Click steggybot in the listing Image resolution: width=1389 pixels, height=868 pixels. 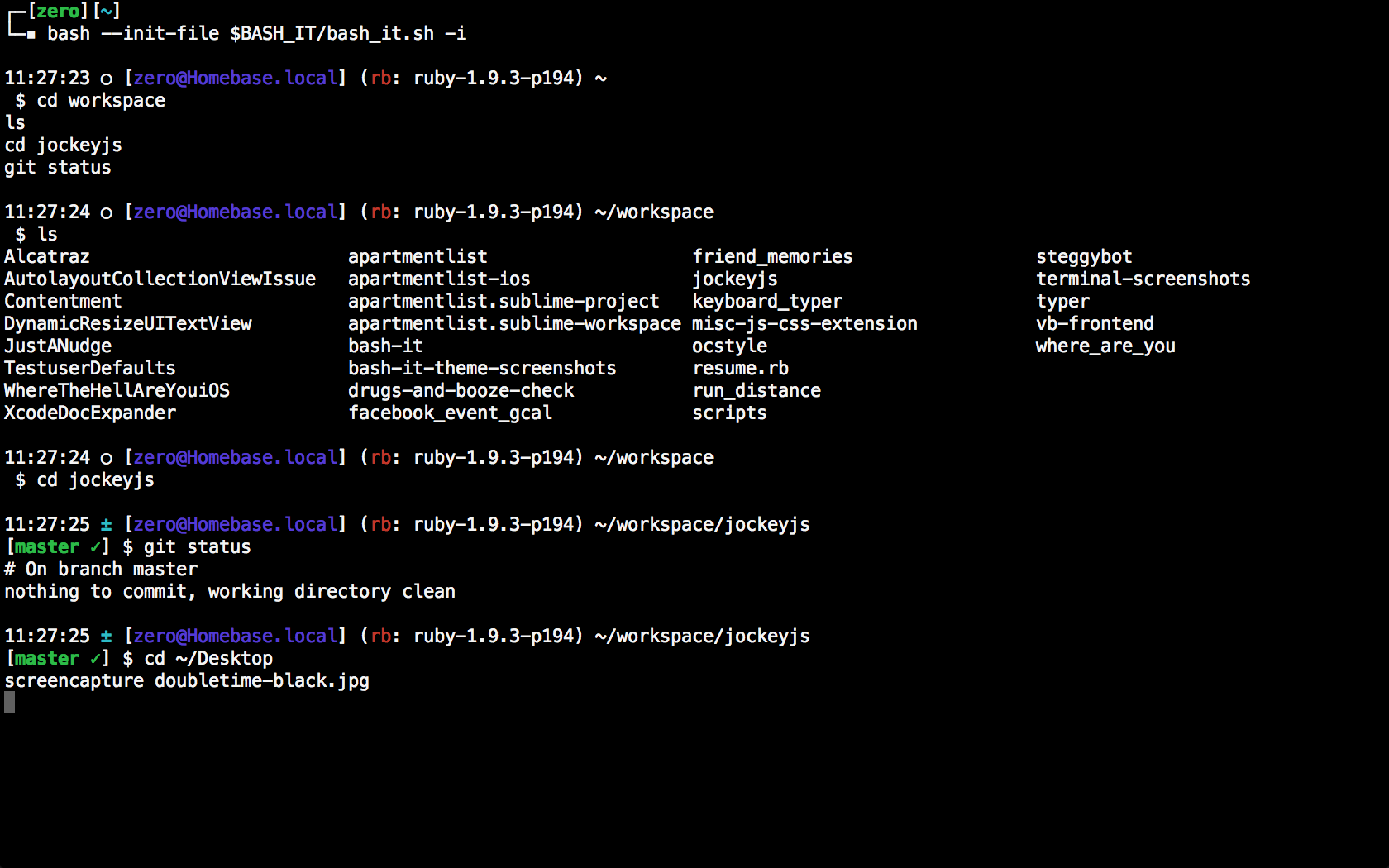click(x=1084, y=256)
